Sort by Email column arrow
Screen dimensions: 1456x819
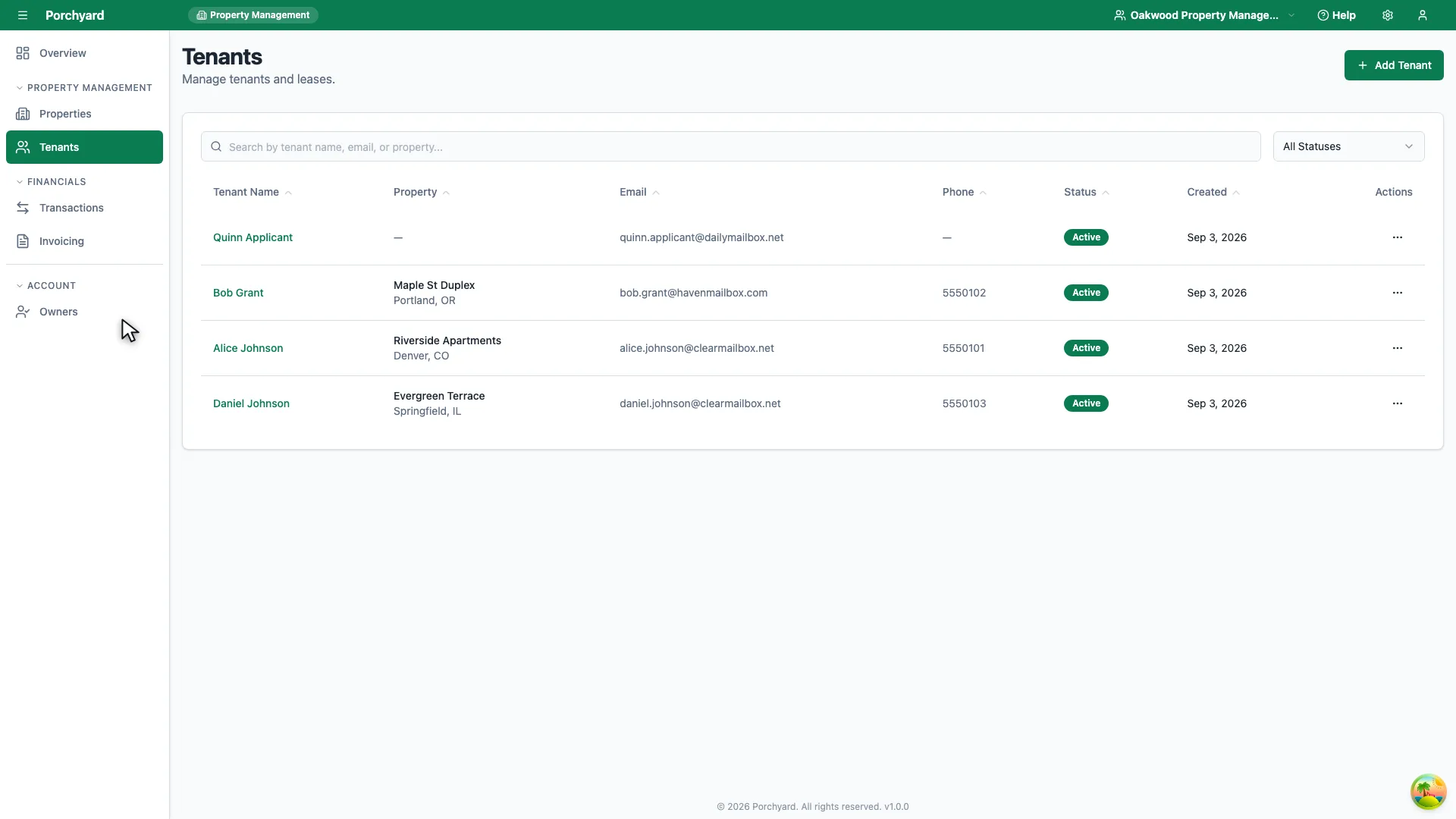click(x=656, y=193)
